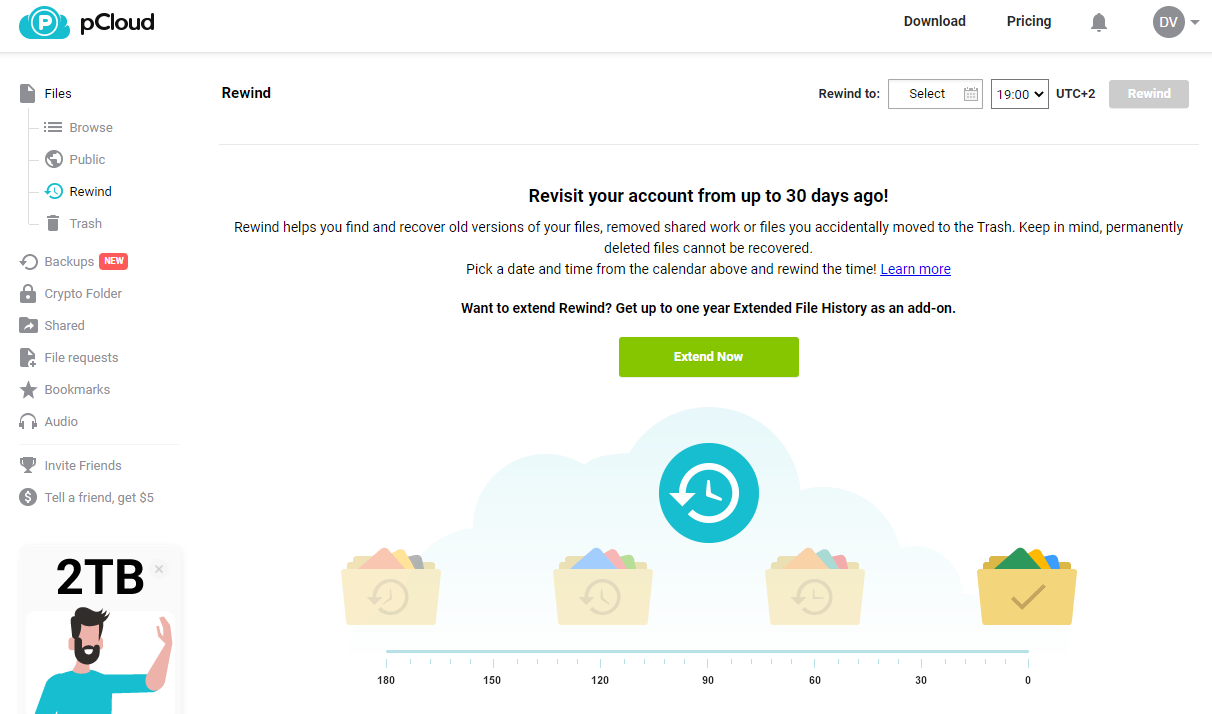Viewport: 1212px width, 714px height.
Task: Open the Download menu item
Action: pyautogui.click(x=935, y=21)
